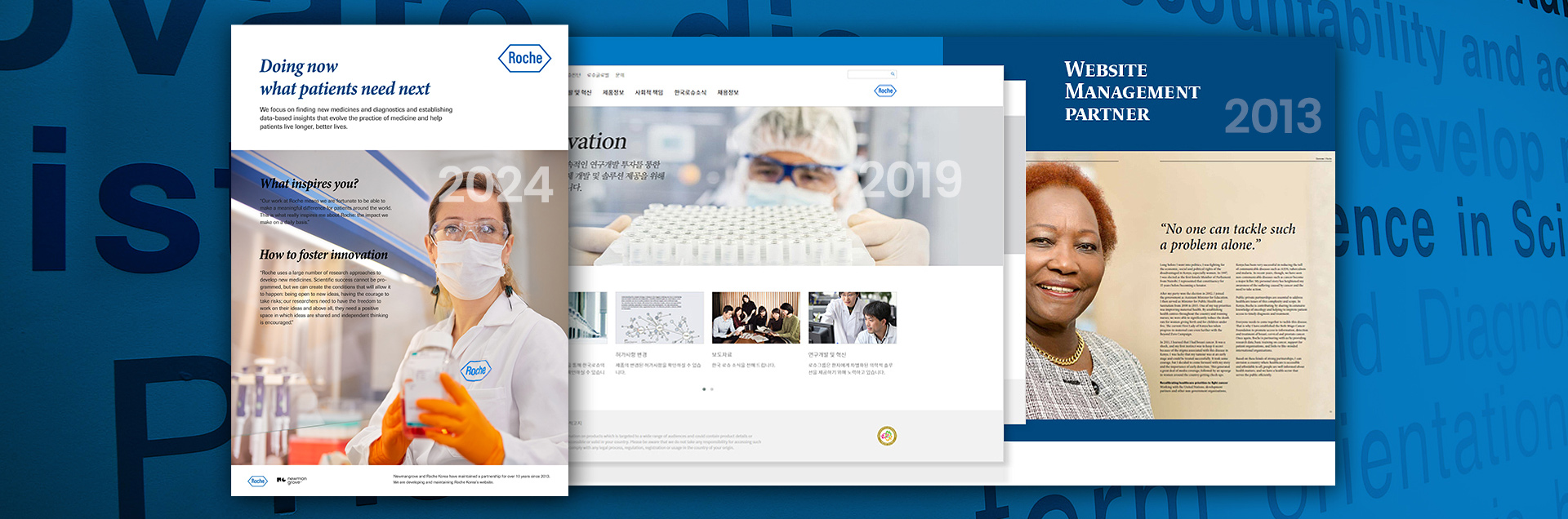Click the round award badge in the 2019 footer

pos(887,436)
